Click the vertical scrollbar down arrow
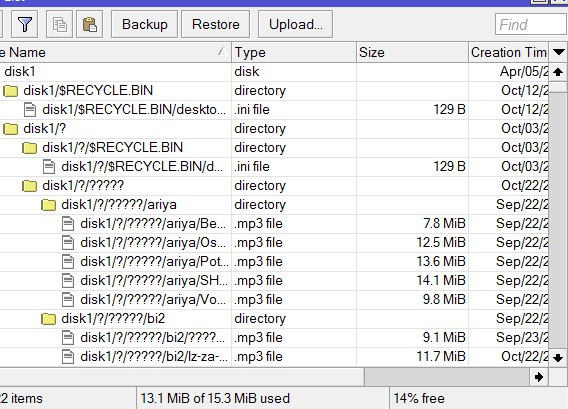 [x=558, y=358]
